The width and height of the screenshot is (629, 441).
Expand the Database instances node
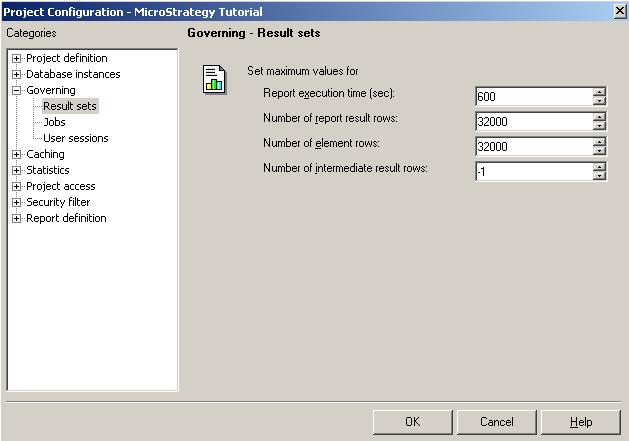coord(16,75)
